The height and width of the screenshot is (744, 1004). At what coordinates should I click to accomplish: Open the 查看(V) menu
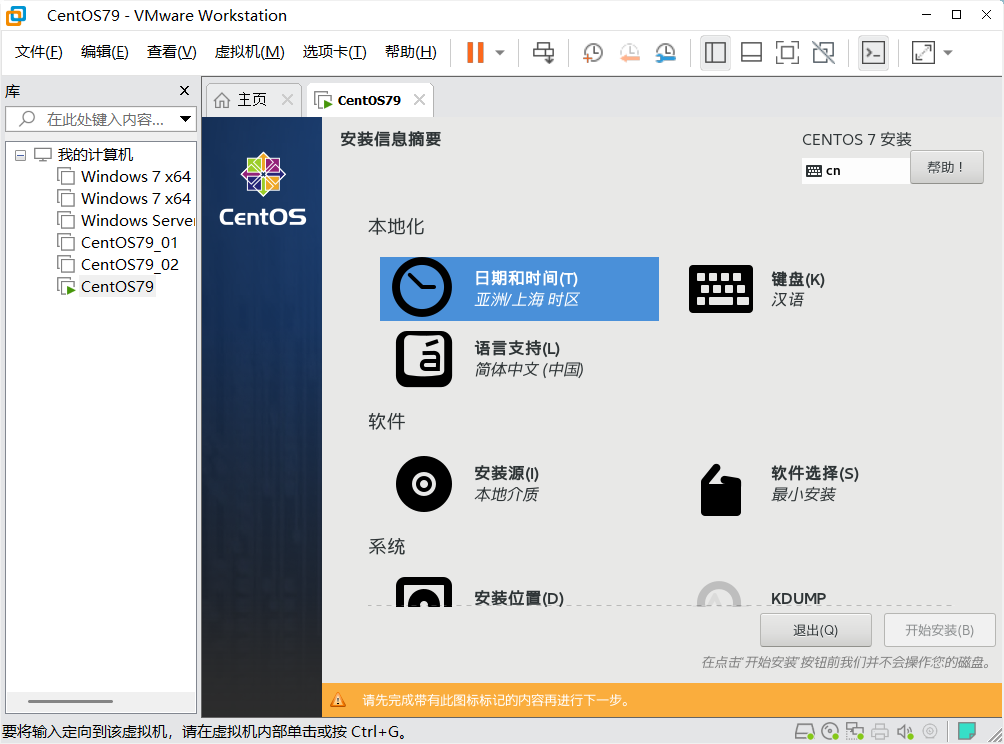click(171, 52)
